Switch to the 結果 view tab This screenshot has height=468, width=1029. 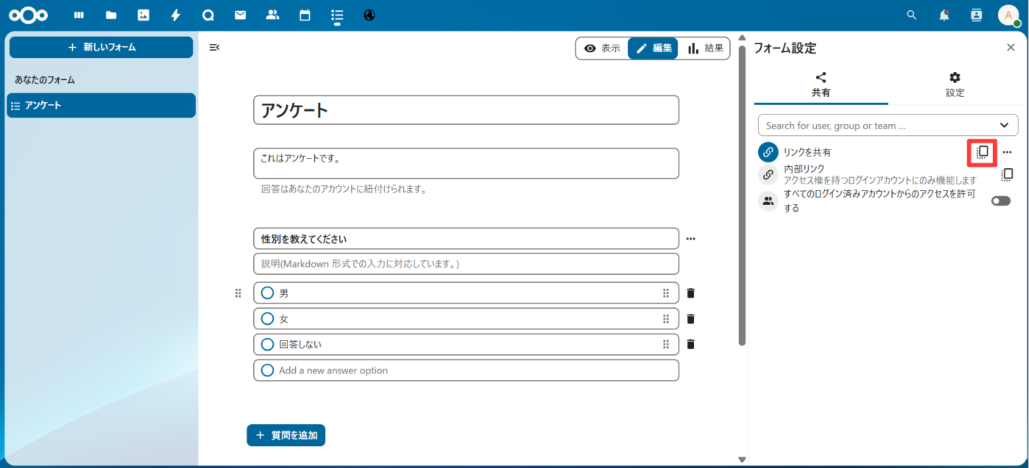pos(705,48)
